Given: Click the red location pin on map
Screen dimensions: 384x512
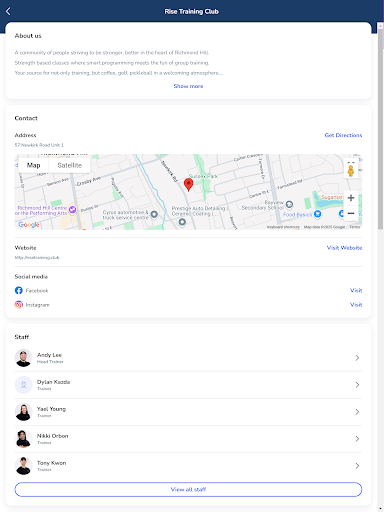Looking at the screenshot, I should click(188, 184).
